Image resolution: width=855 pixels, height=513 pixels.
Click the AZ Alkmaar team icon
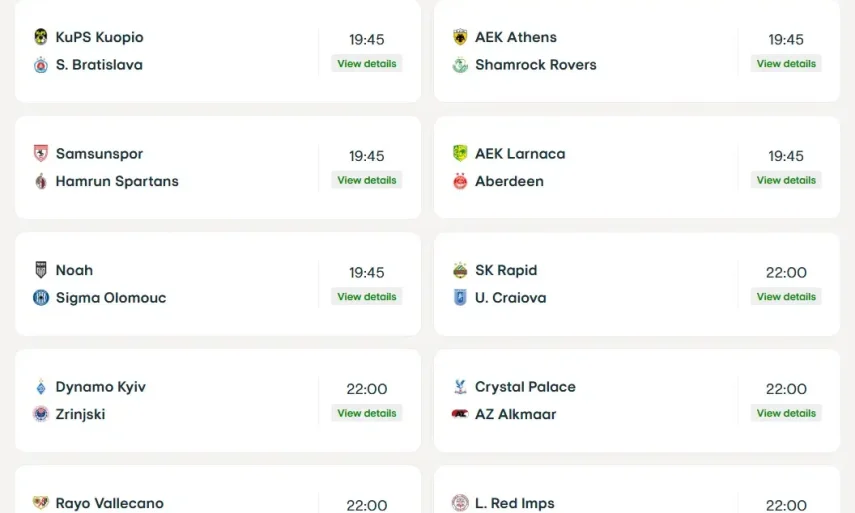(x=460, y=414)
